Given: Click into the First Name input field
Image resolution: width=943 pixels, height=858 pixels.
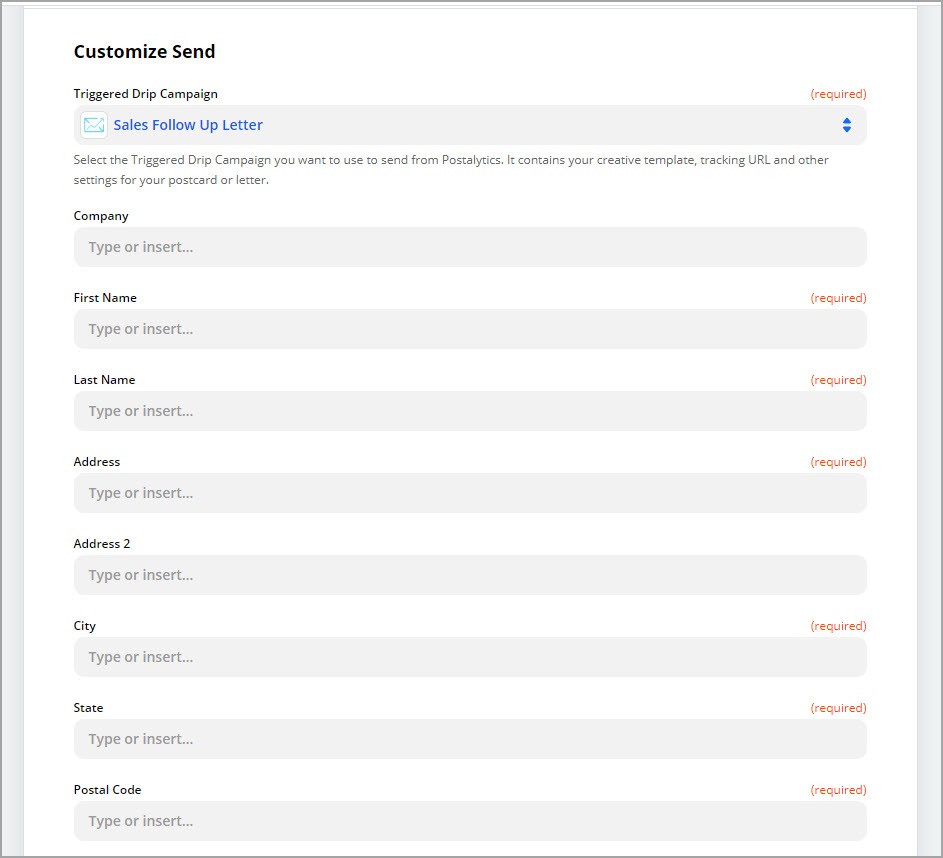Looking at the screenshot, I should (x=470, y=329).
